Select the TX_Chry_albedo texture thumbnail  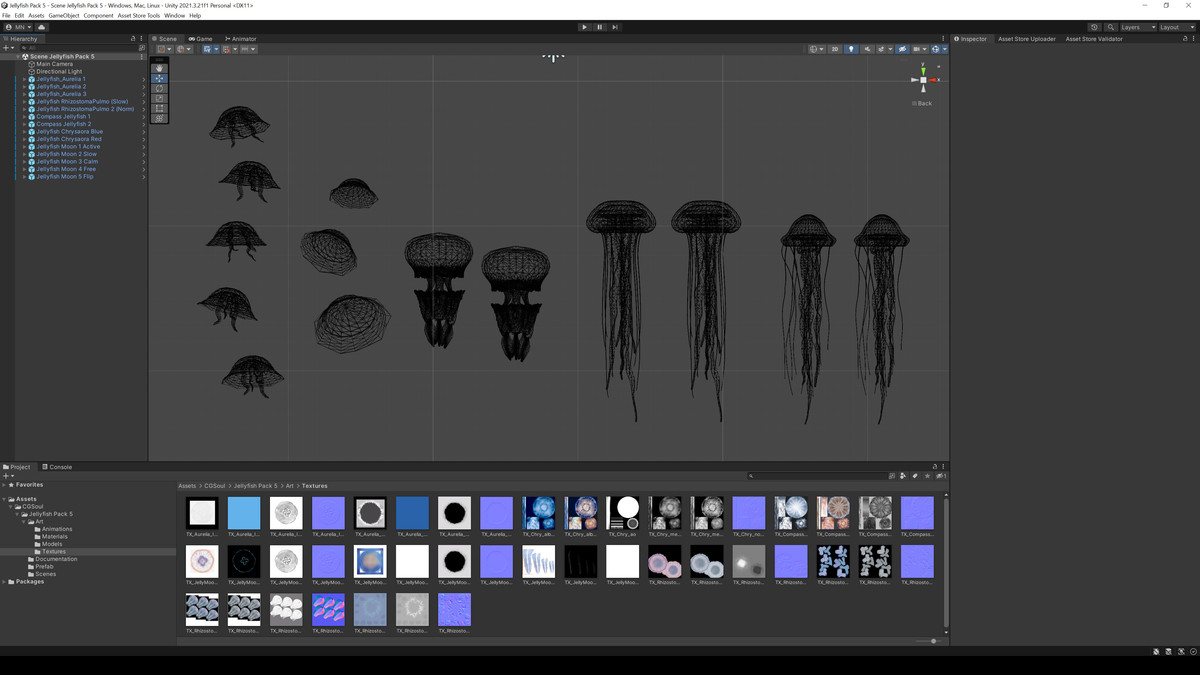click(540, 512)
